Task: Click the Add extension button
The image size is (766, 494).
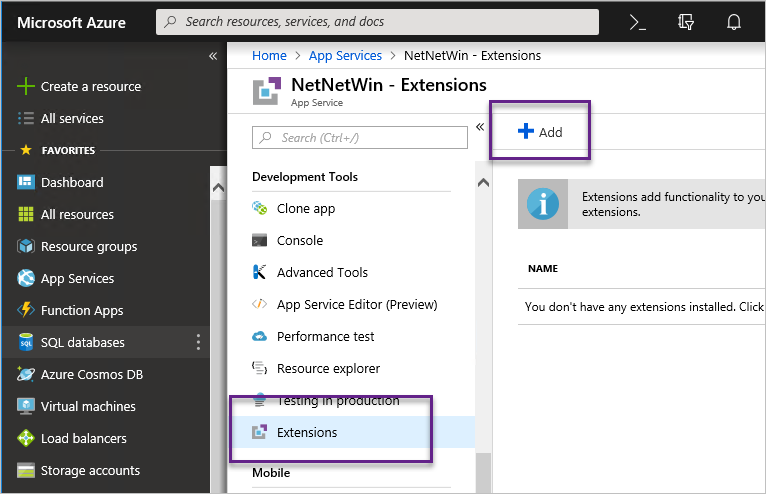Action: (540, 131)
